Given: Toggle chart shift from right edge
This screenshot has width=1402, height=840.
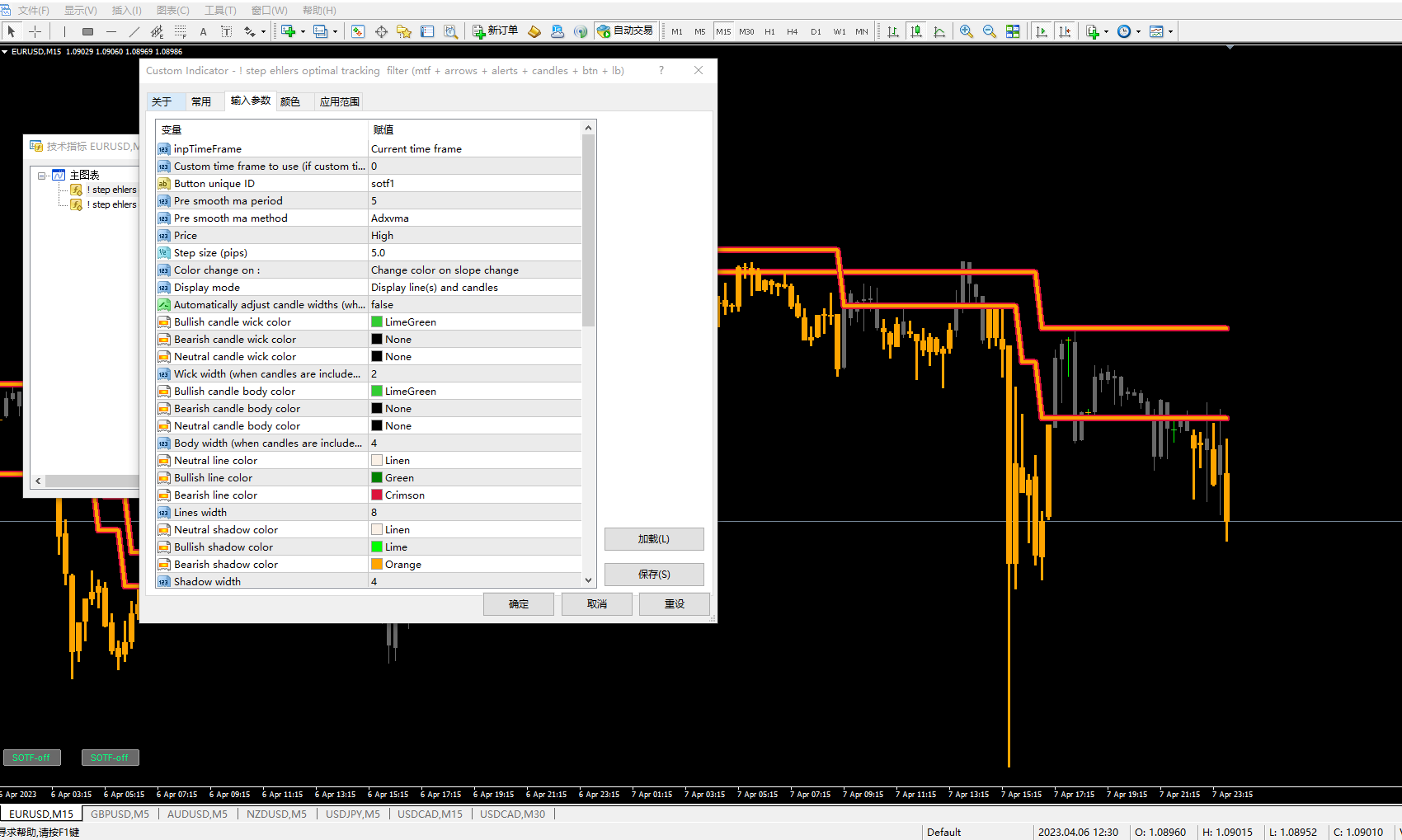Looking at the screenshot, I should pyautogui.click(x=1065, y=31).
